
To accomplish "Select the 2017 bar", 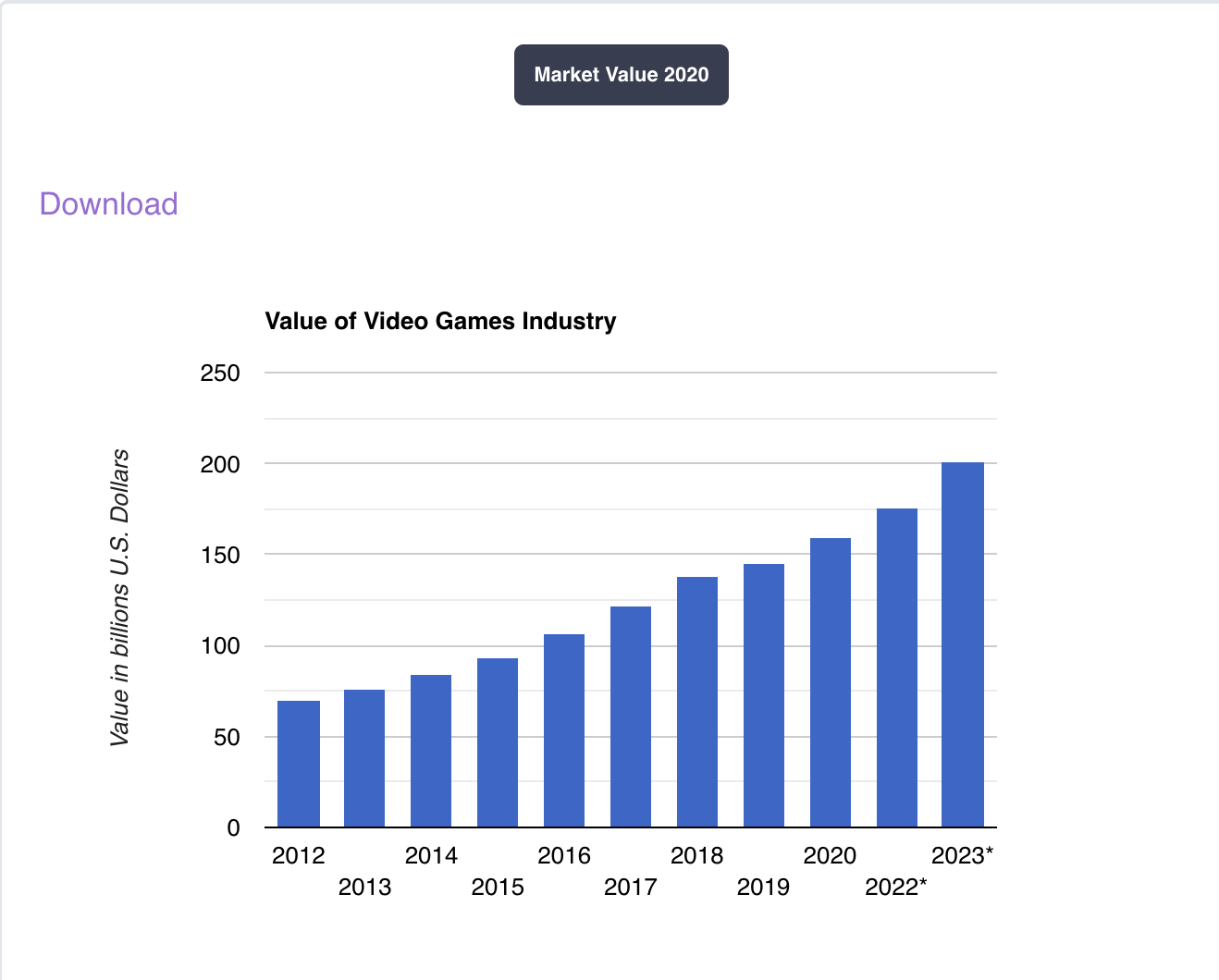I will pyautogui.click(x=631, y=717).
